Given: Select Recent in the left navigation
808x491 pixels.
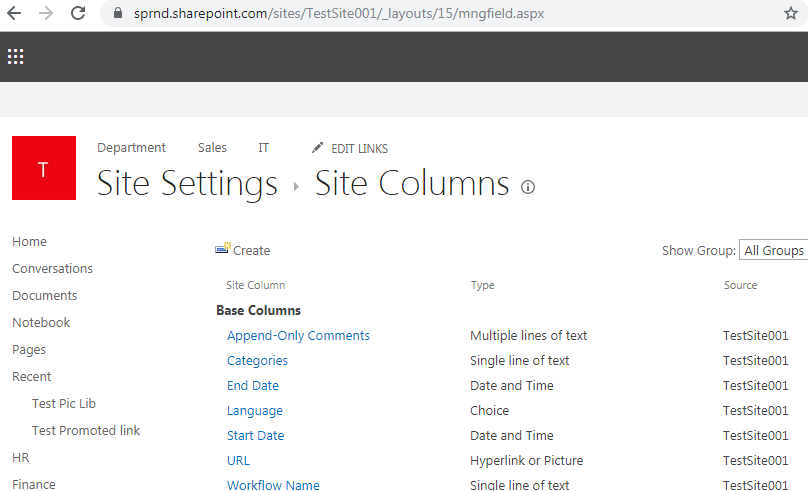Looking at the screenshot, I should (31, 377).
